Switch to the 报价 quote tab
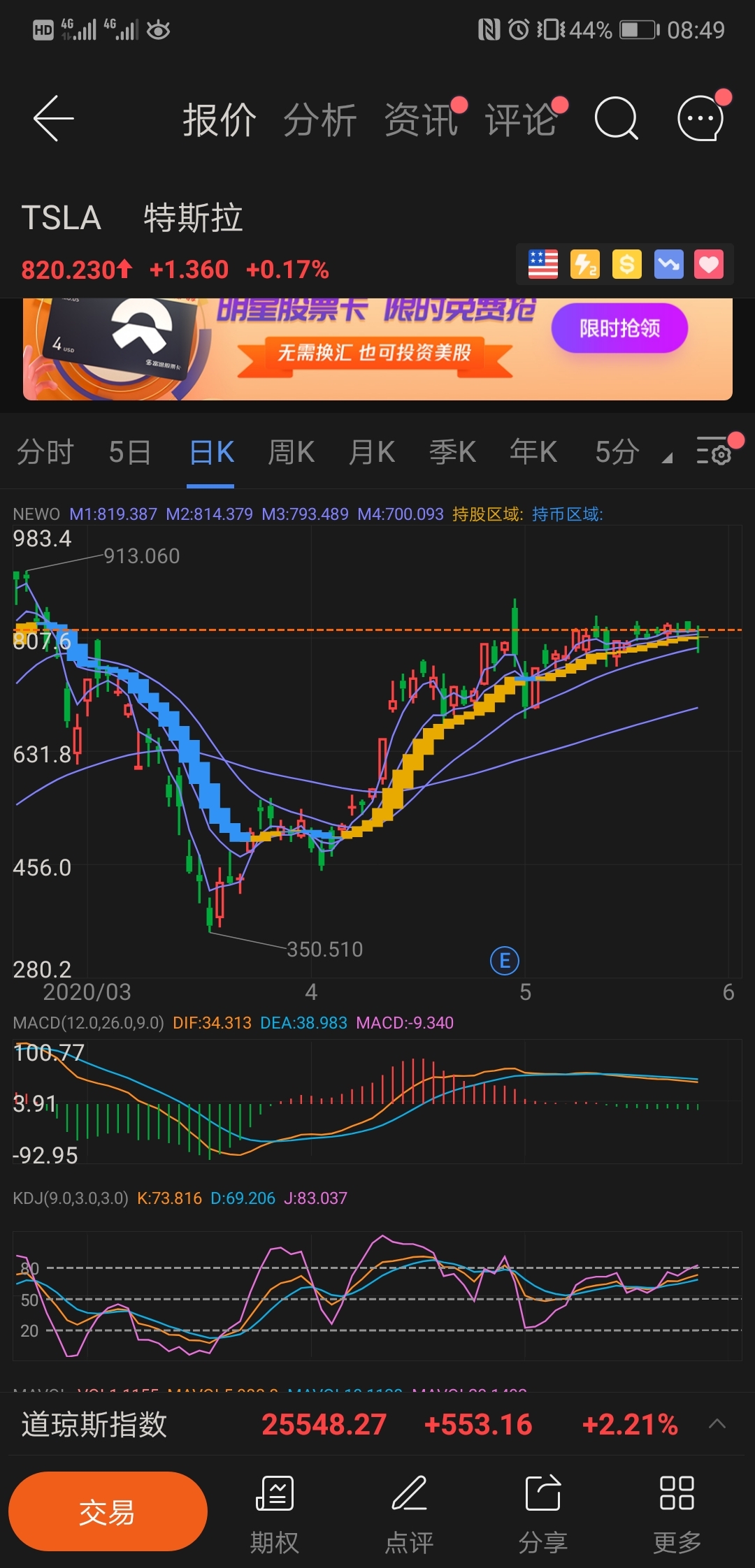 [220, 119]
